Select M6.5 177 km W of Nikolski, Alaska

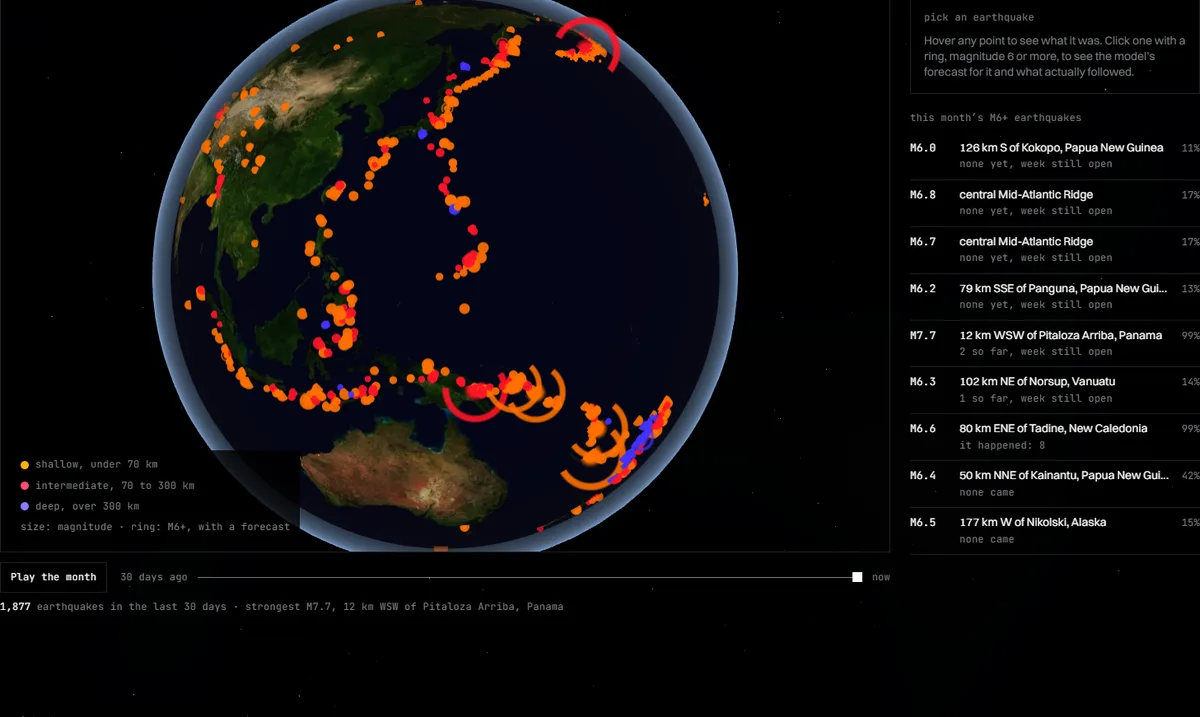point(1054,531)
